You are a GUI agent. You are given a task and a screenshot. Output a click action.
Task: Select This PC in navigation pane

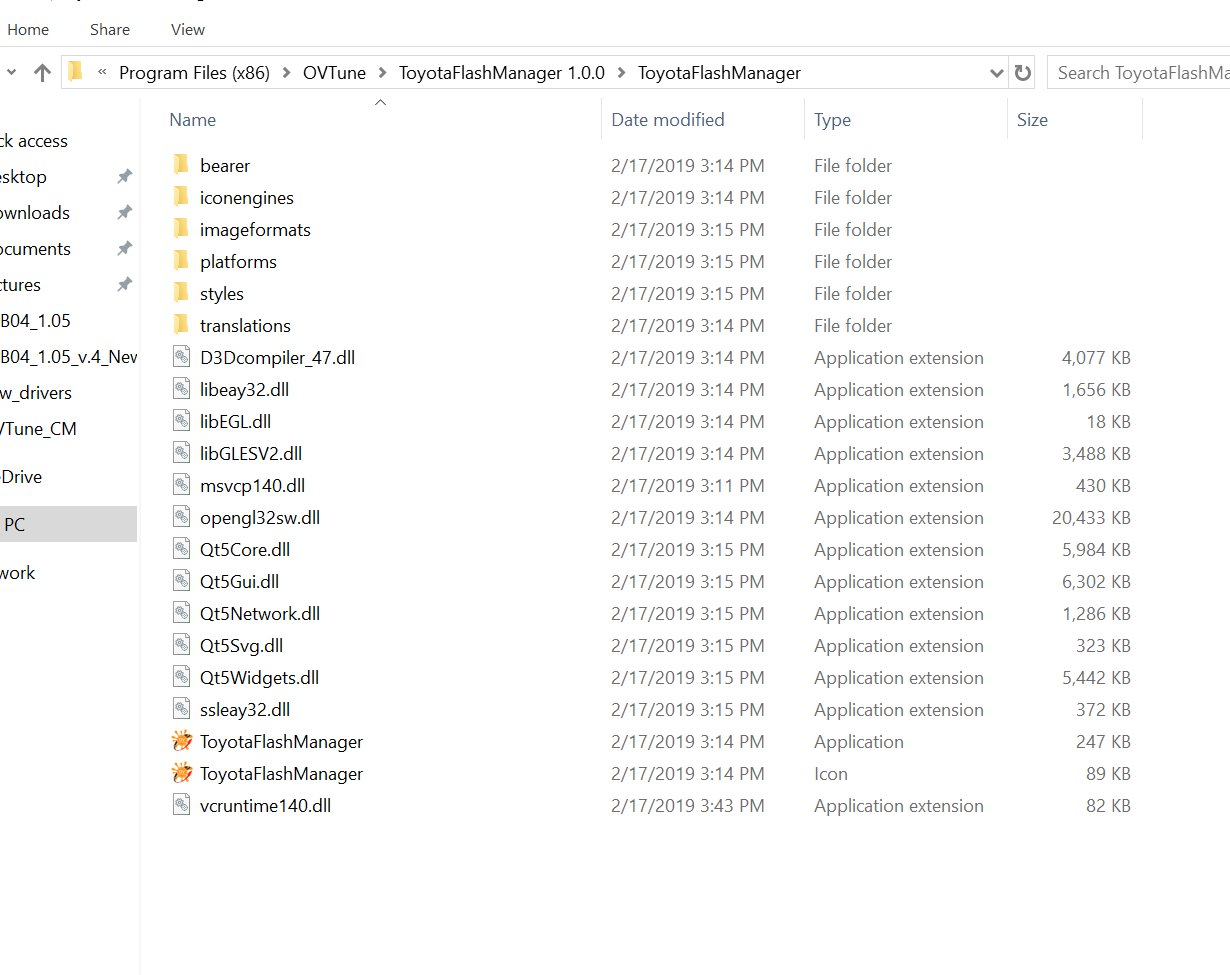(68, 524)
